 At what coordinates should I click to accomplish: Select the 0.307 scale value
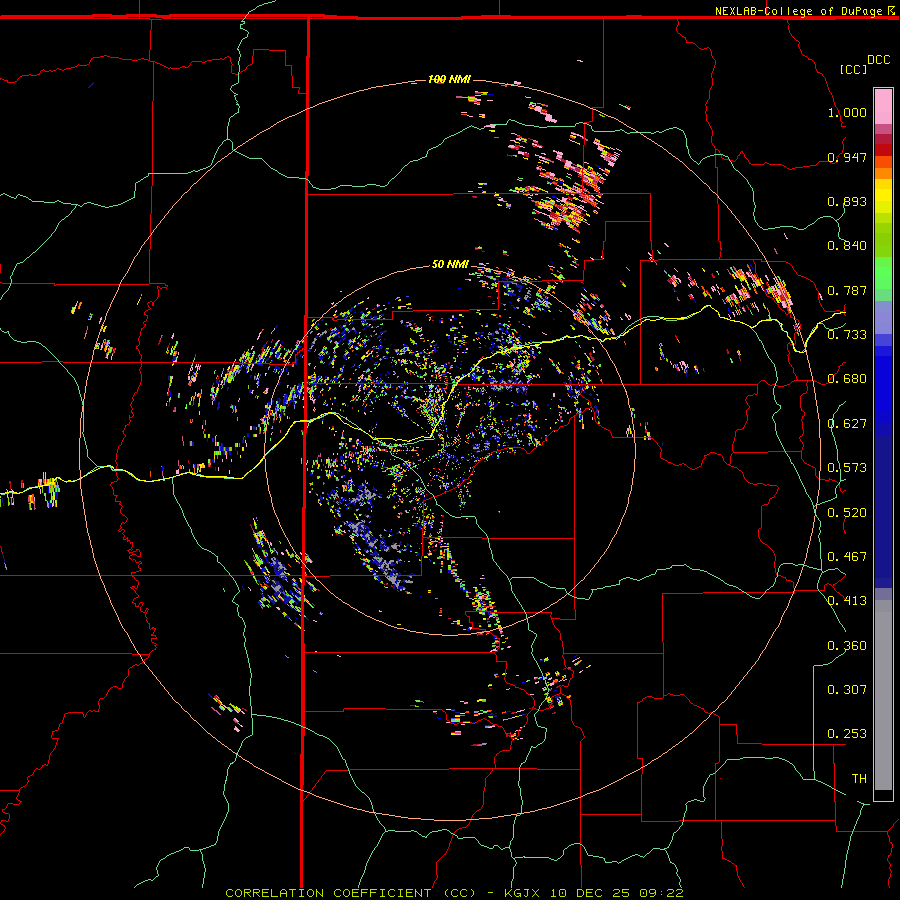click(x=847, y=690)
